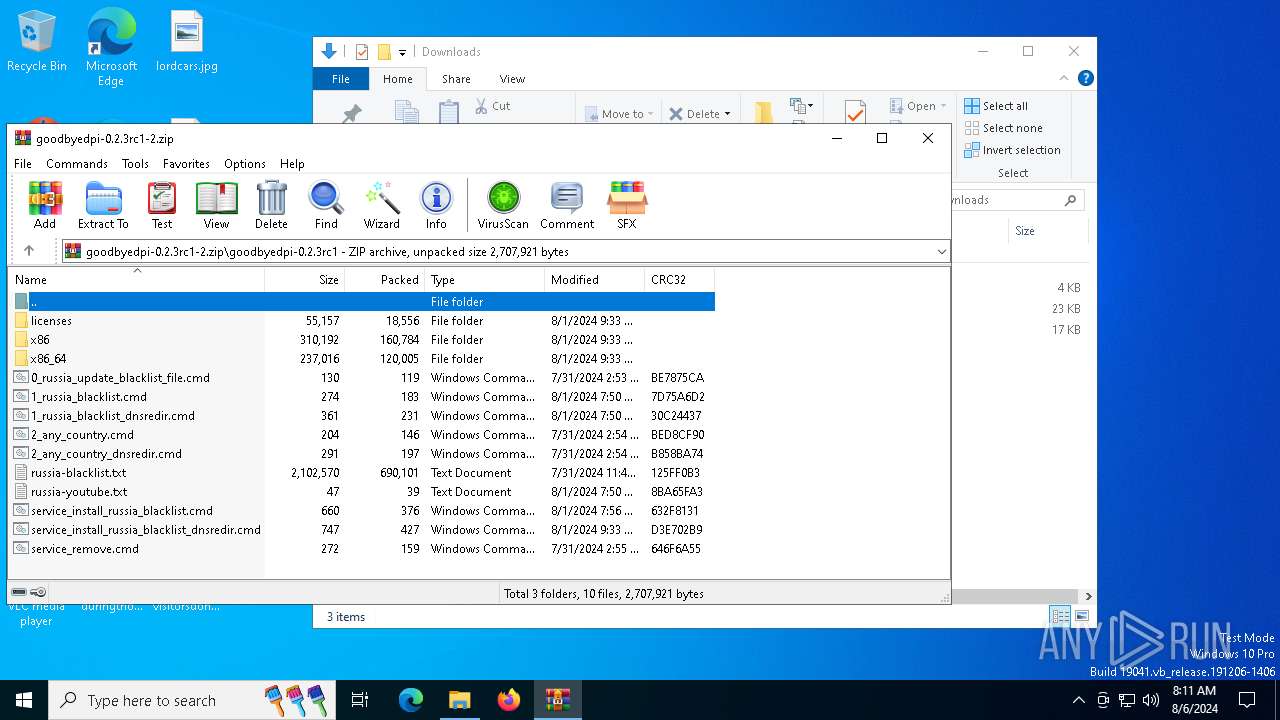The height and width of the screenshot is (720, 1280).
Task: Click the Extract To toolbar icon
Action: pos(103,205)
